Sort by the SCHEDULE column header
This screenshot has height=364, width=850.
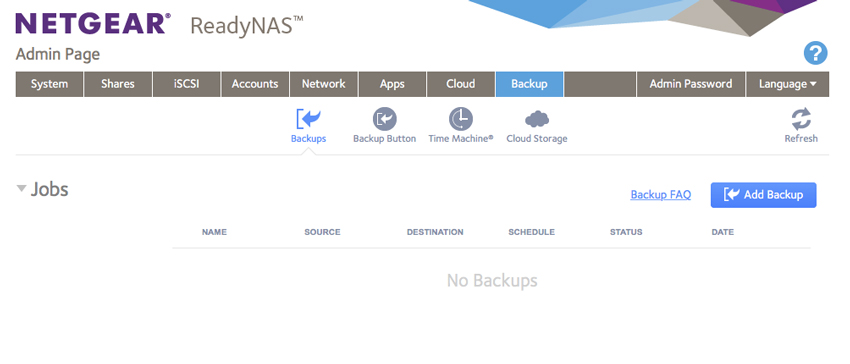531,232
